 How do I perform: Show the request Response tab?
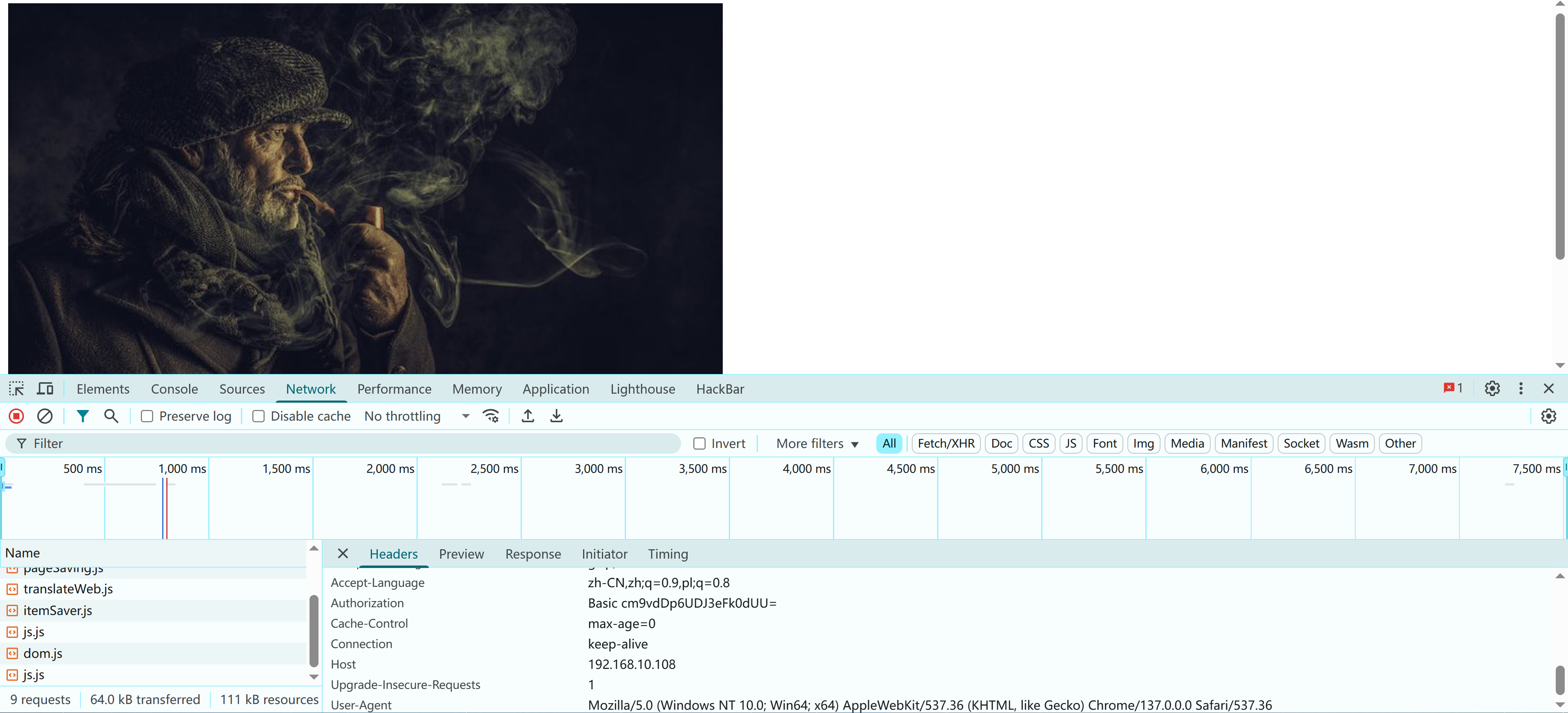[532, 553]
